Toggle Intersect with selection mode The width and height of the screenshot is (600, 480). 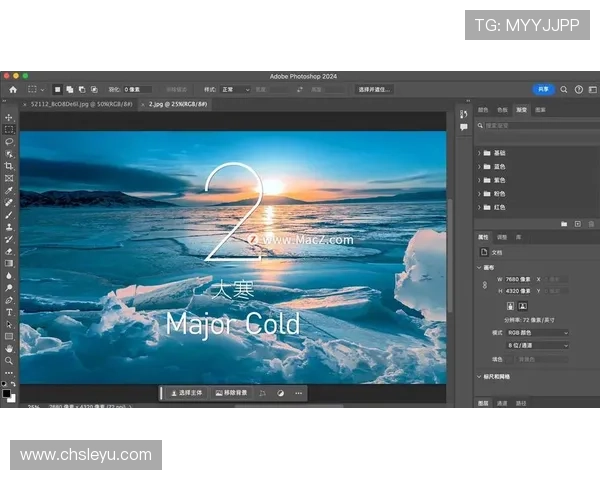point(93,89)
